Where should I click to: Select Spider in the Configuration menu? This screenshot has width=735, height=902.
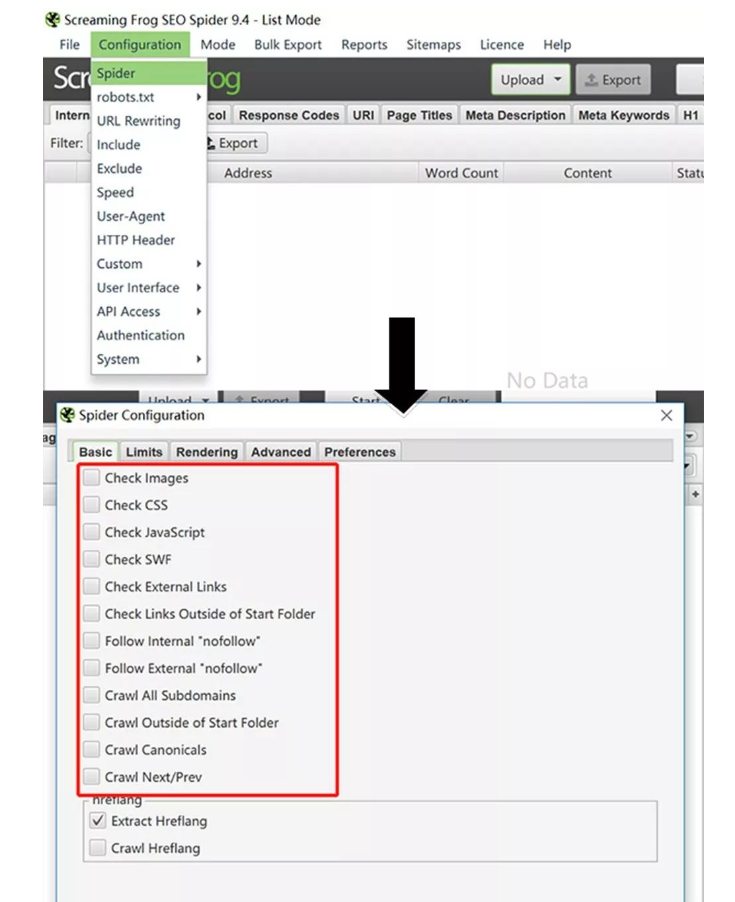(x=149, y=73)
